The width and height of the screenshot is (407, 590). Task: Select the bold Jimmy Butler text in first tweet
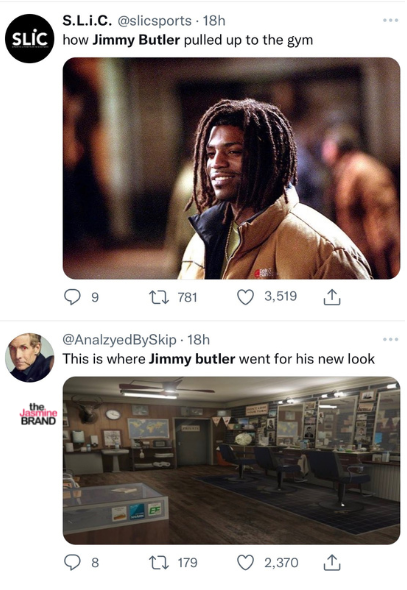pyautogui.click(x=136, y=40)
